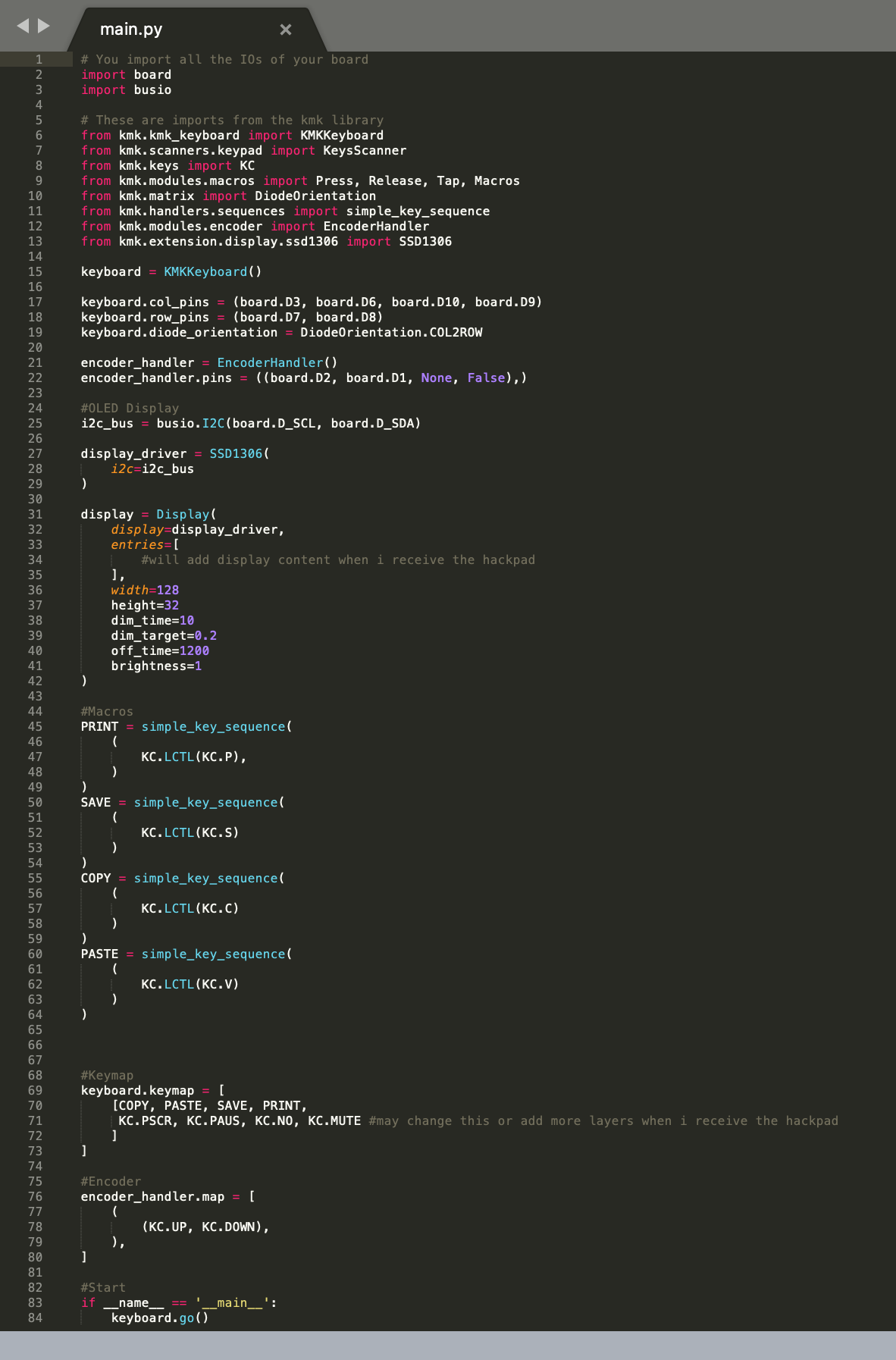Close the main.py tab
The image size is (896, 1360).
(286, 30)
